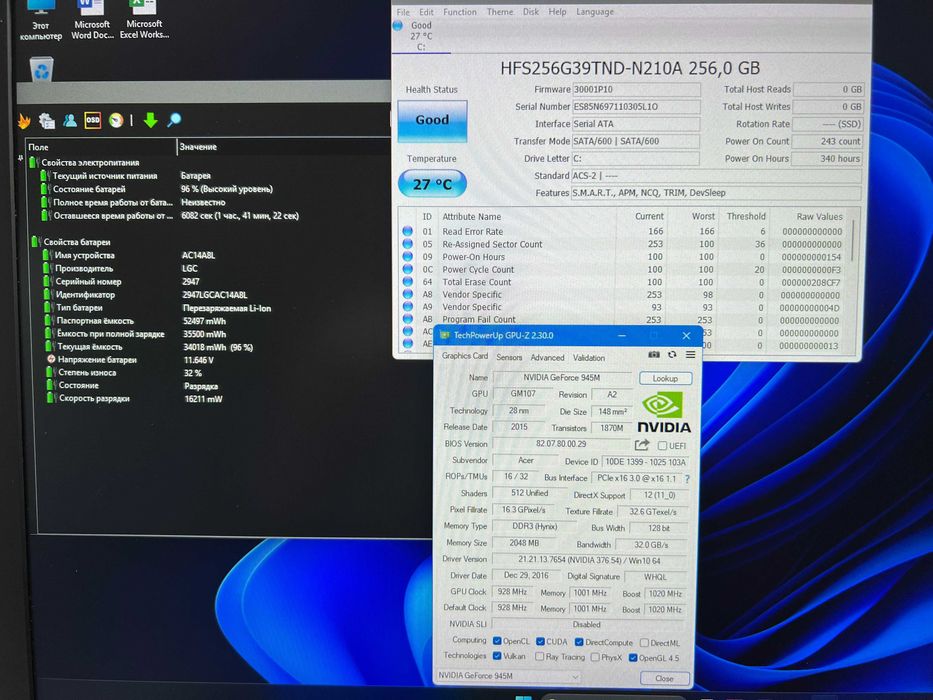The image size is (933, 700).
Task: Click the Good health status button
Action: click(432, 120)
